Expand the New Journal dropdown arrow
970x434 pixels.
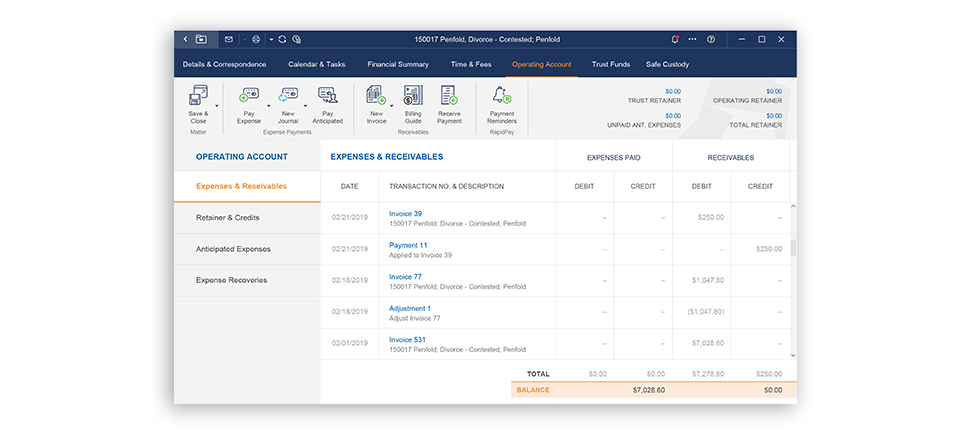pos(305,106)
